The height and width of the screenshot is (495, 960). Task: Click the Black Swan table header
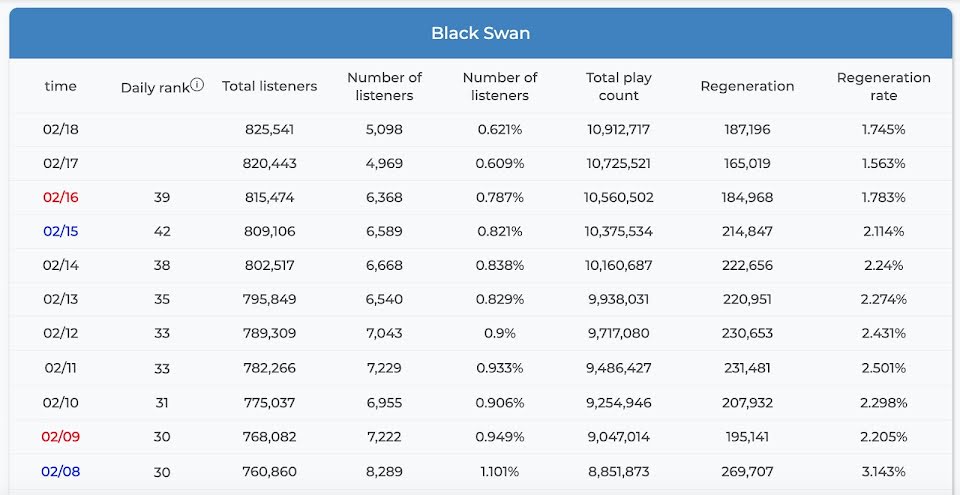[481, 33]
